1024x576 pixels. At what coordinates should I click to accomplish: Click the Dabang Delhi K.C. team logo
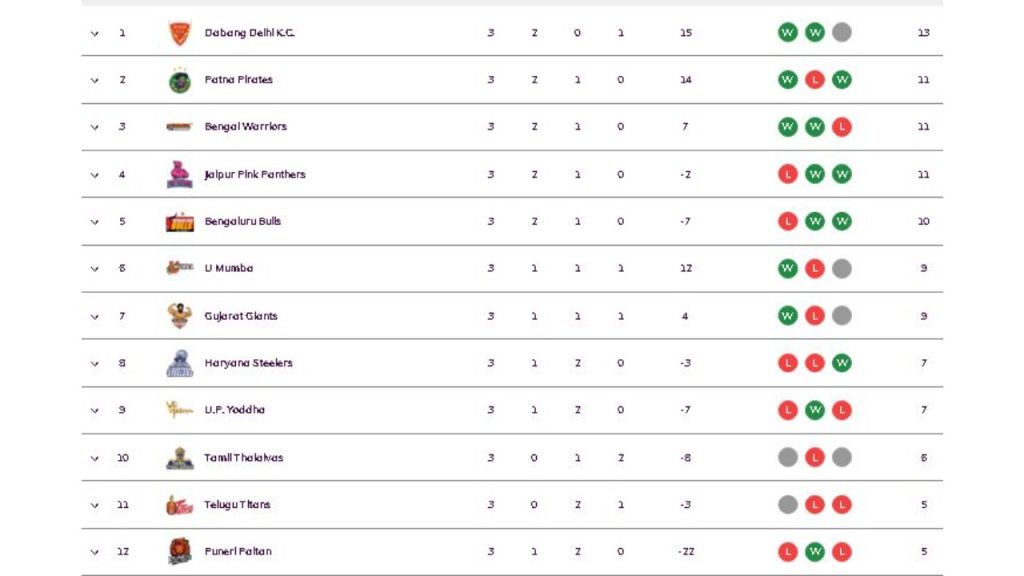tap(179, 33)
